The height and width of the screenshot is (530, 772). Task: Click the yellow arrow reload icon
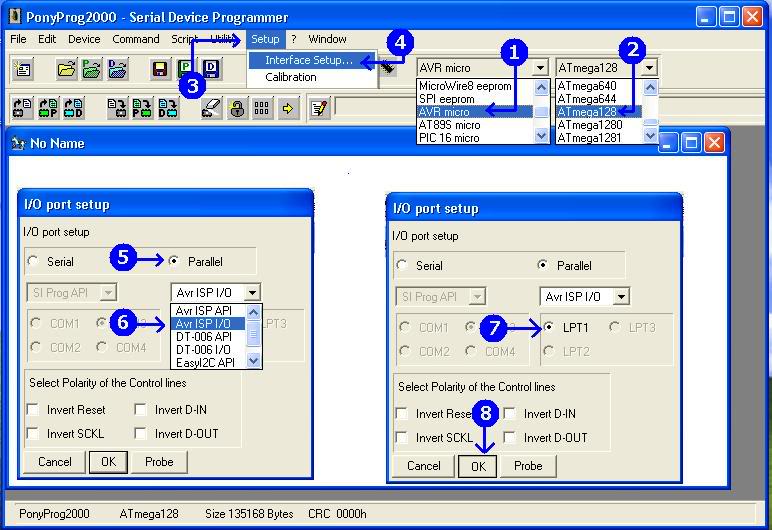288,108
